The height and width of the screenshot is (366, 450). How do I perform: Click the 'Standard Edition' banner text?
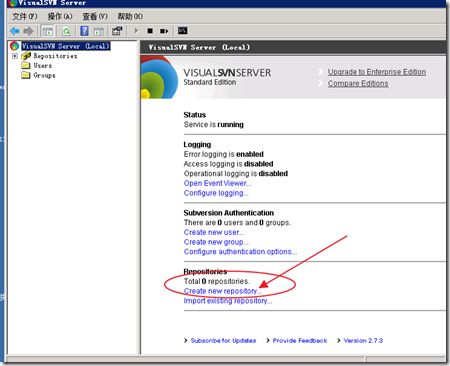[210, 82]
